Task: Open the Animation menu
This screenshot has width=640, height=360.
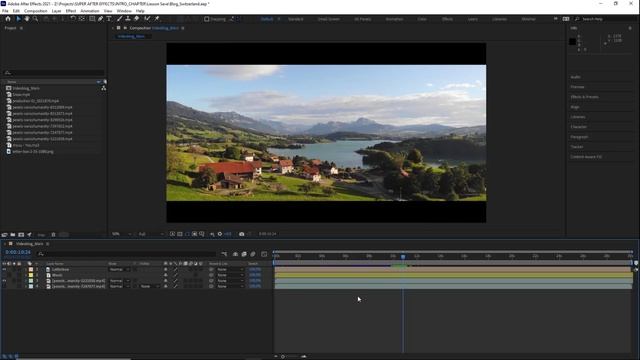Action: [90, 11]
